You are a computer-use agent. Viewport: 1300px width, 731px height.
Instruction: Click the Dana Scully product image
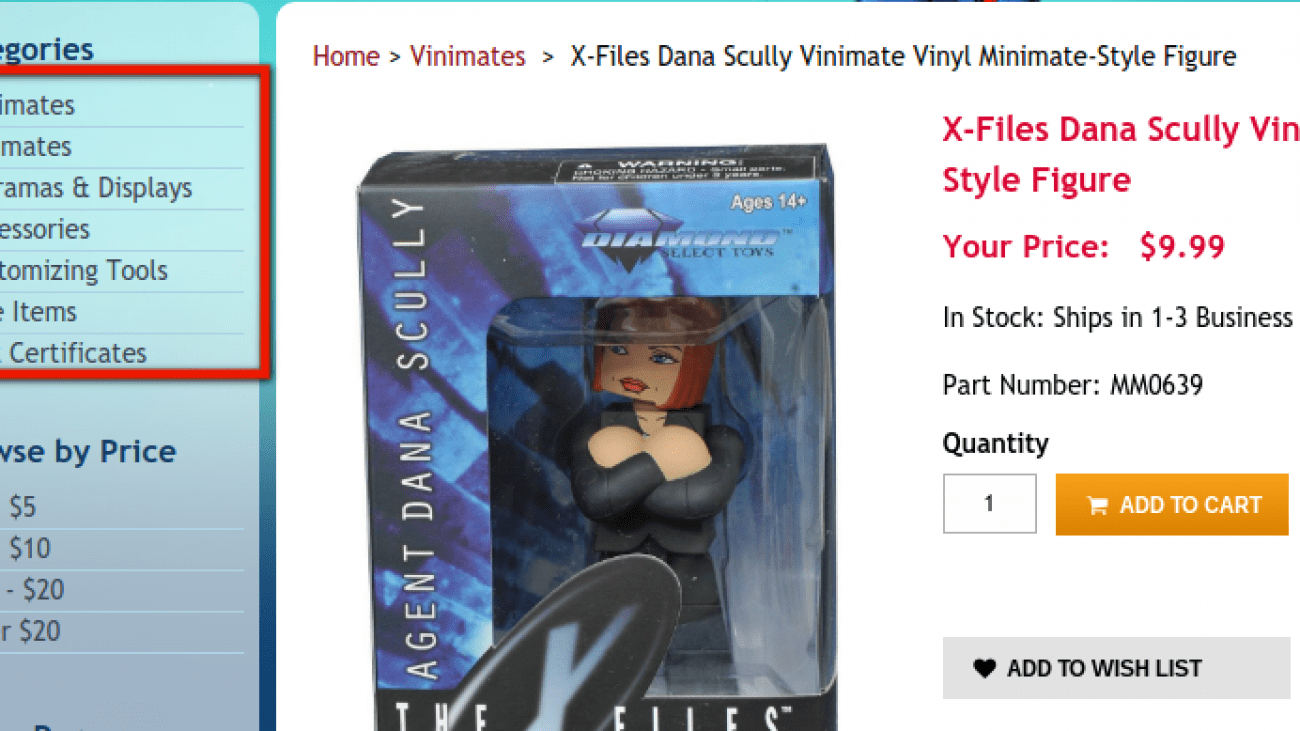tap(597, 437)
